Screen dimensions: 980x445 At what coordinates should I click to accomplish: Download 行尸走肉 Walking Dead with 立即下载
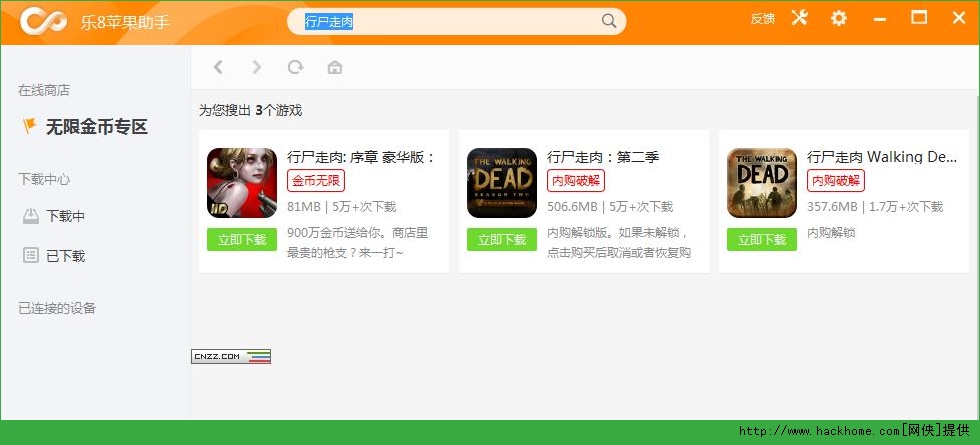(762, 240)
